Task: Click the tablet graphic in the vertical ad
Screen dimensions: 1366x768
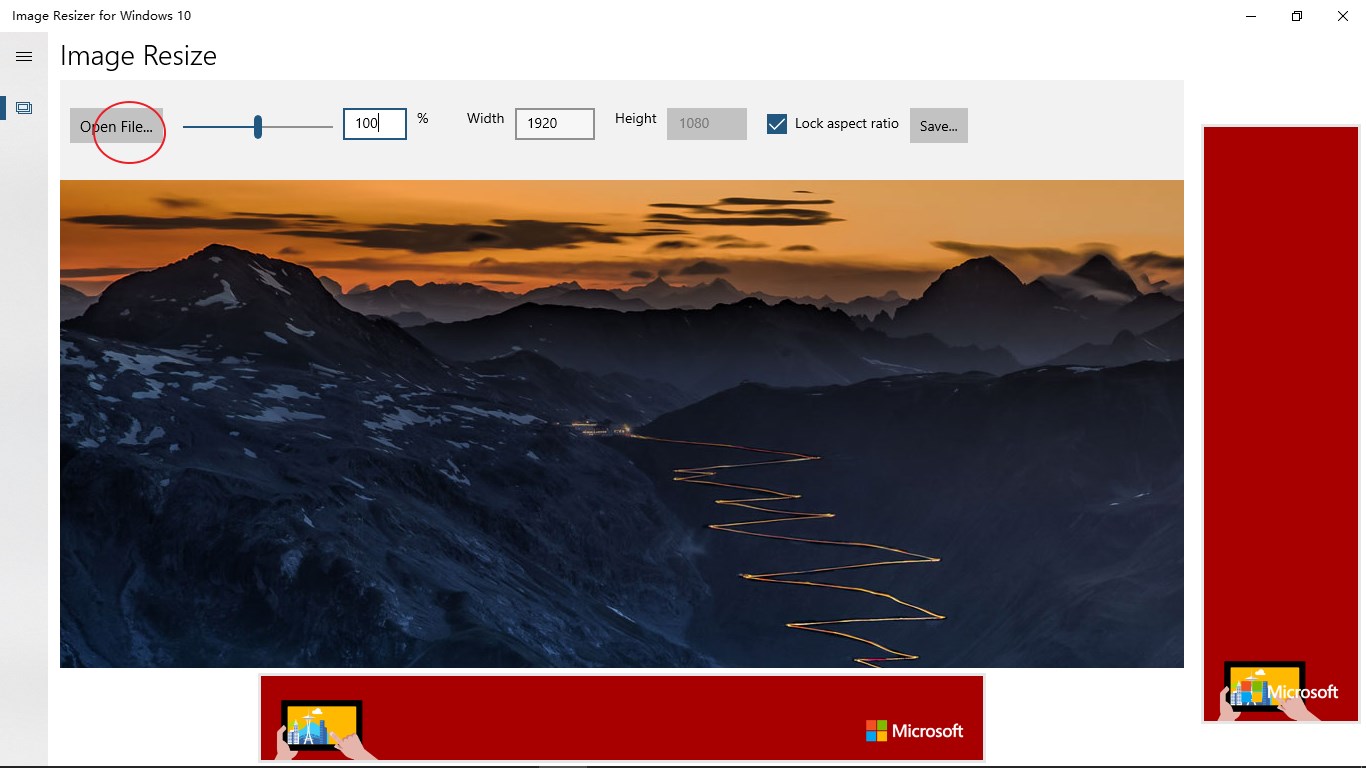Action: click(x=1262, y=686)
